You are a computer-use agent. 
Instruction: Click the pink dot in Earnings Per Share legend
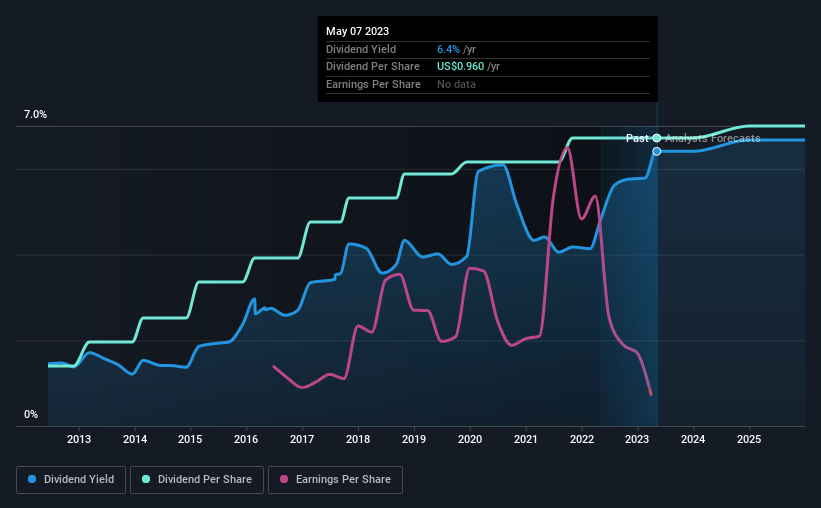(x=284, y=479)
